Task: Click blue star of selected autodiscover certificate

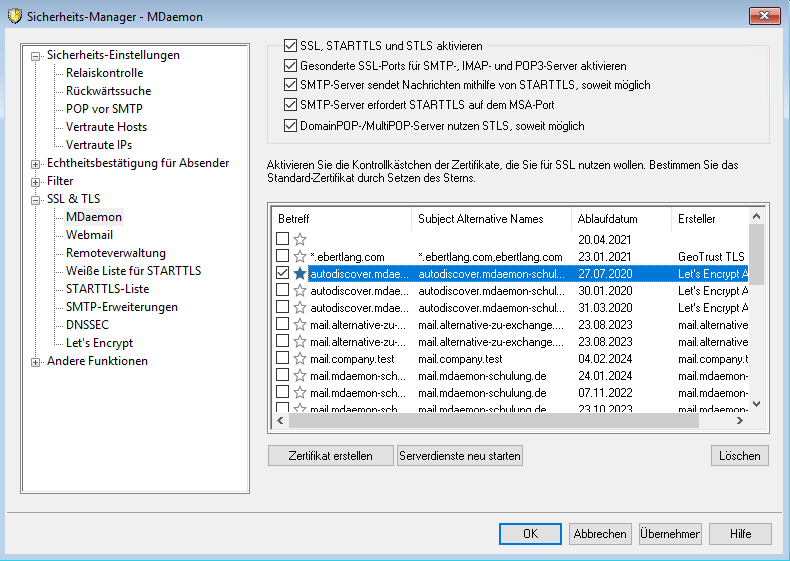Action: (300, 273)
